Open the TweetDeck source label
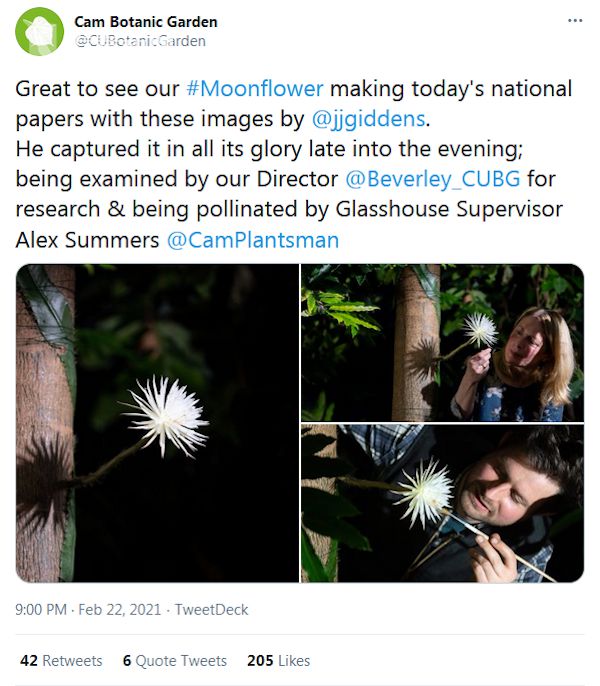The width and height of the screenshot is (600, 686). coord(210,609)
